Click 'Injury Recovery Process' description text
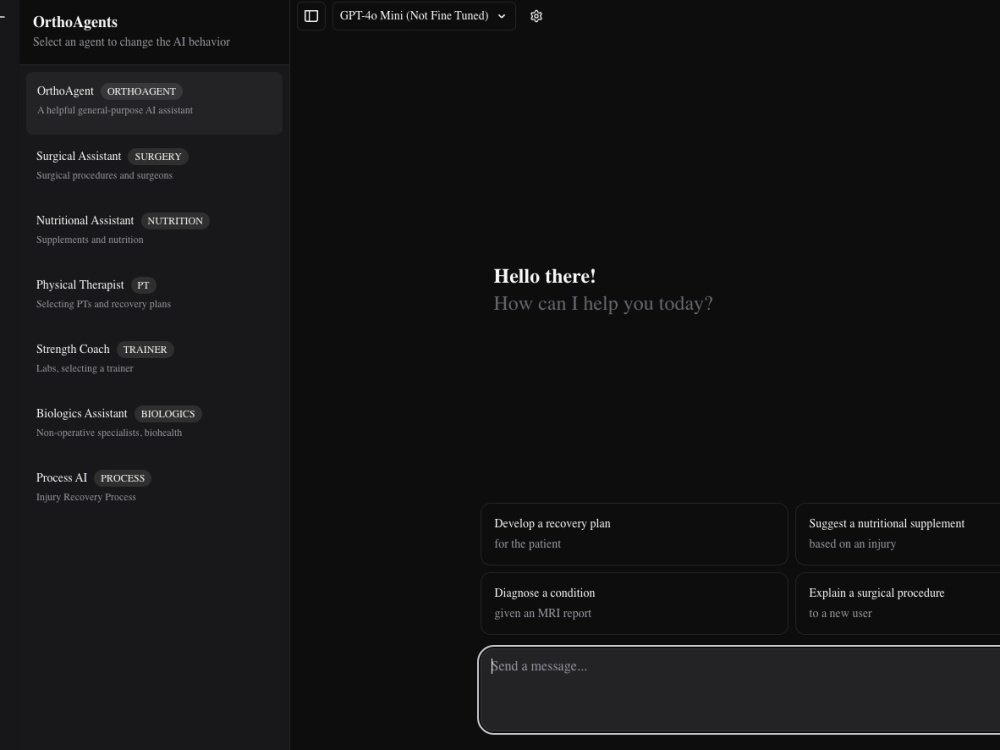The height and width of the screenshot is (750, 1000). (86, 497)
